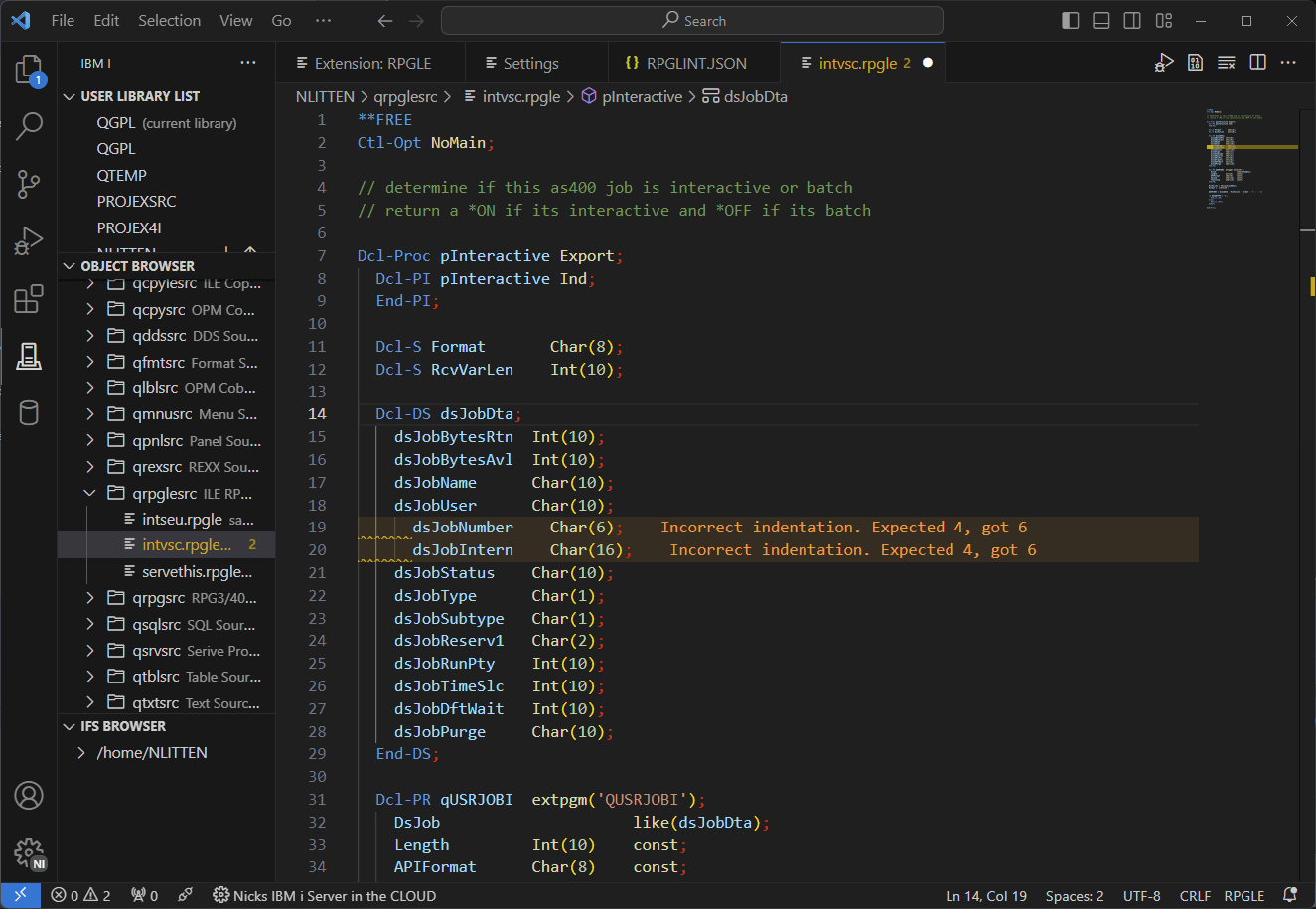Open the Extensions view
This screenshot has height=909, width=1316.
tap(29, 299)
